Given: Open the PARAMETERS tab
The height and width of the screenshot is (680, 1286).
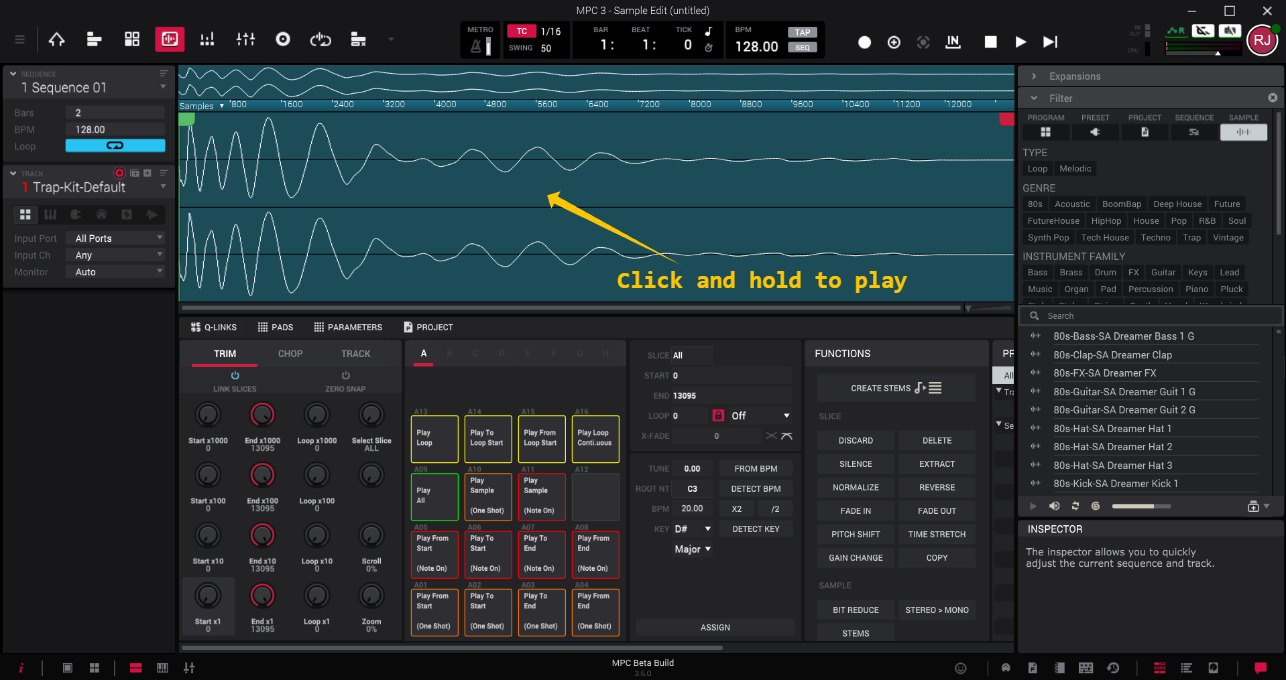Looking at the screenshot, I should (x=348, y=327).
